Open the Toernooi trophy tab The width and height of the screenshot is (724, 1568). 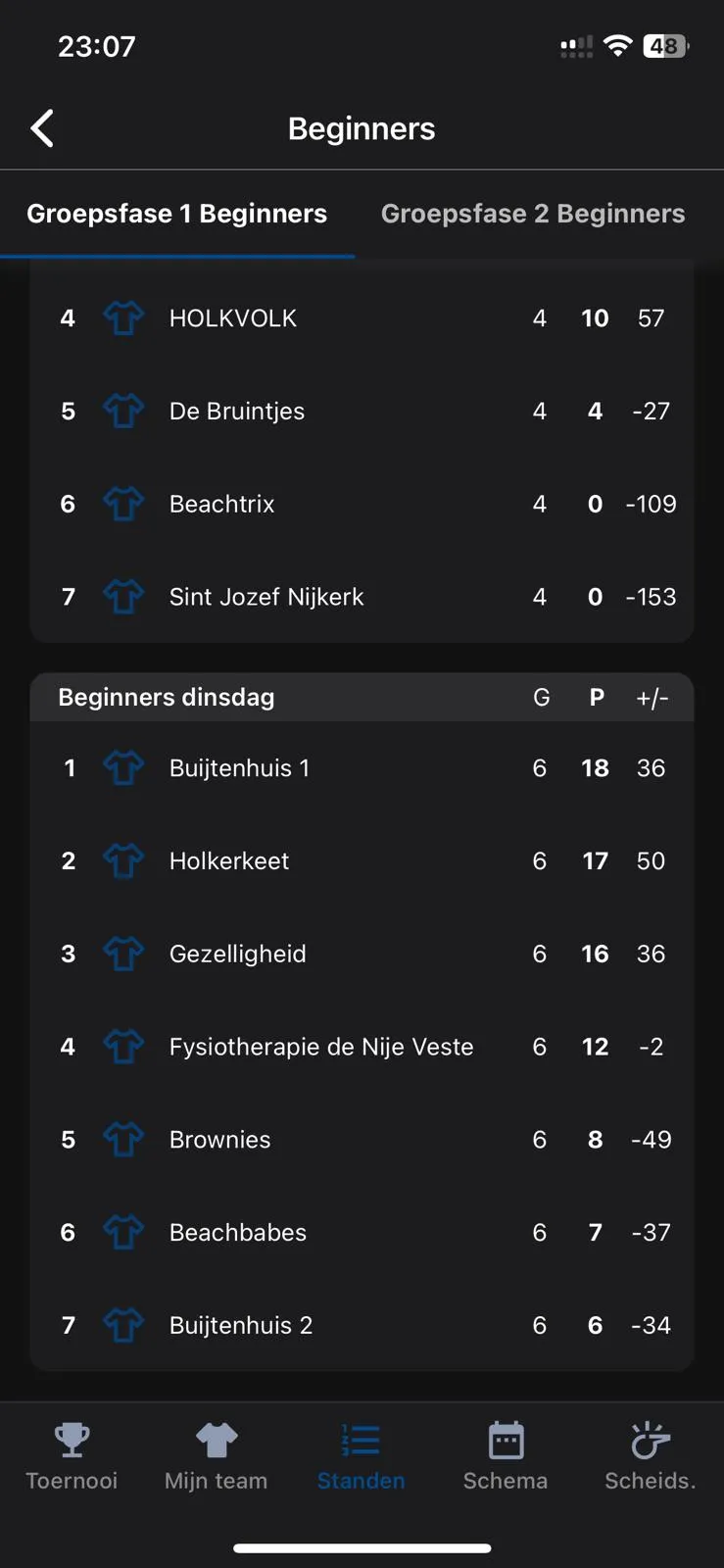click(x=72, y=1441)
